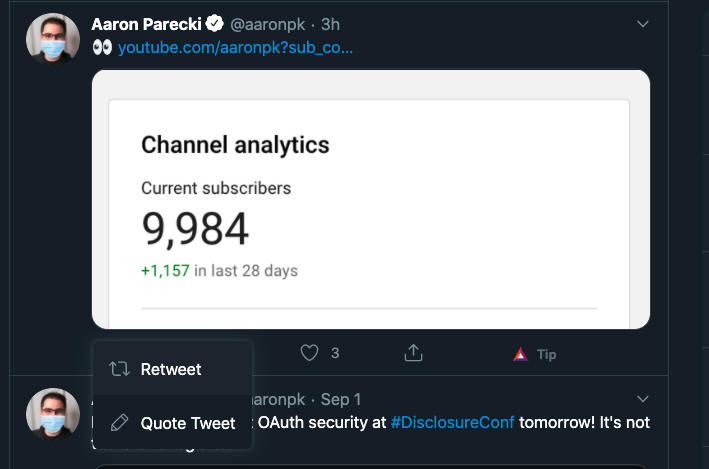
Task: Click the partially hidden handle on Sep 1 tweet
Action: click(x=278, y=399)
